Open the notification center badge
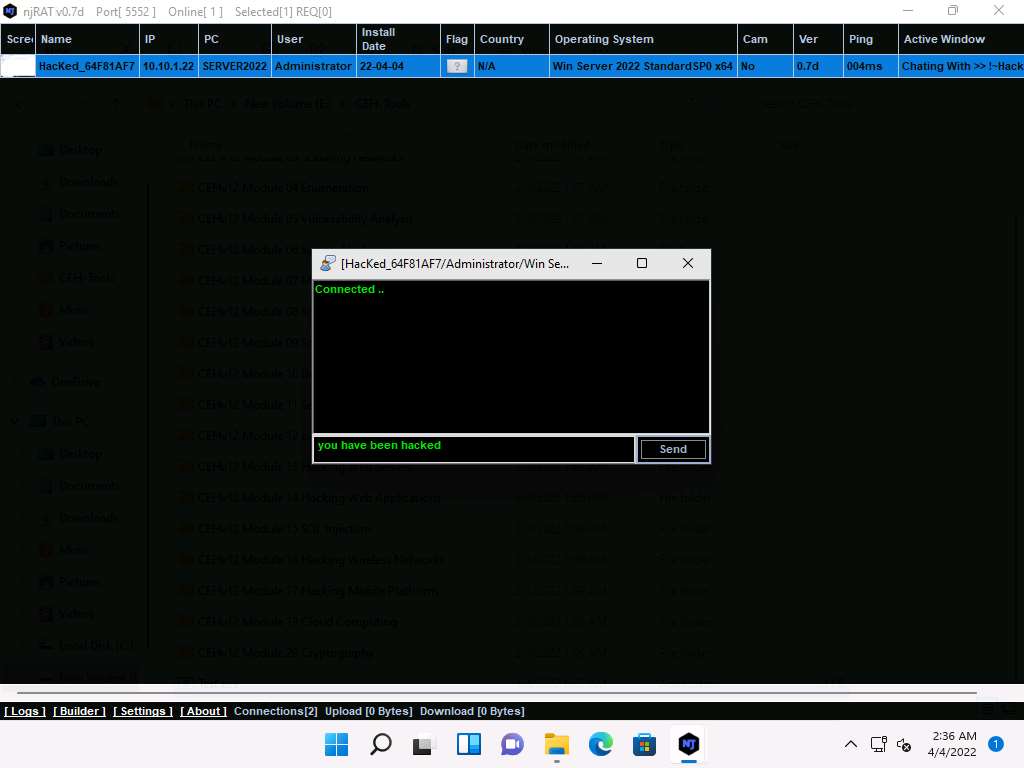Viewport: 1024px width, 768px height. click(x=995, y=744)
